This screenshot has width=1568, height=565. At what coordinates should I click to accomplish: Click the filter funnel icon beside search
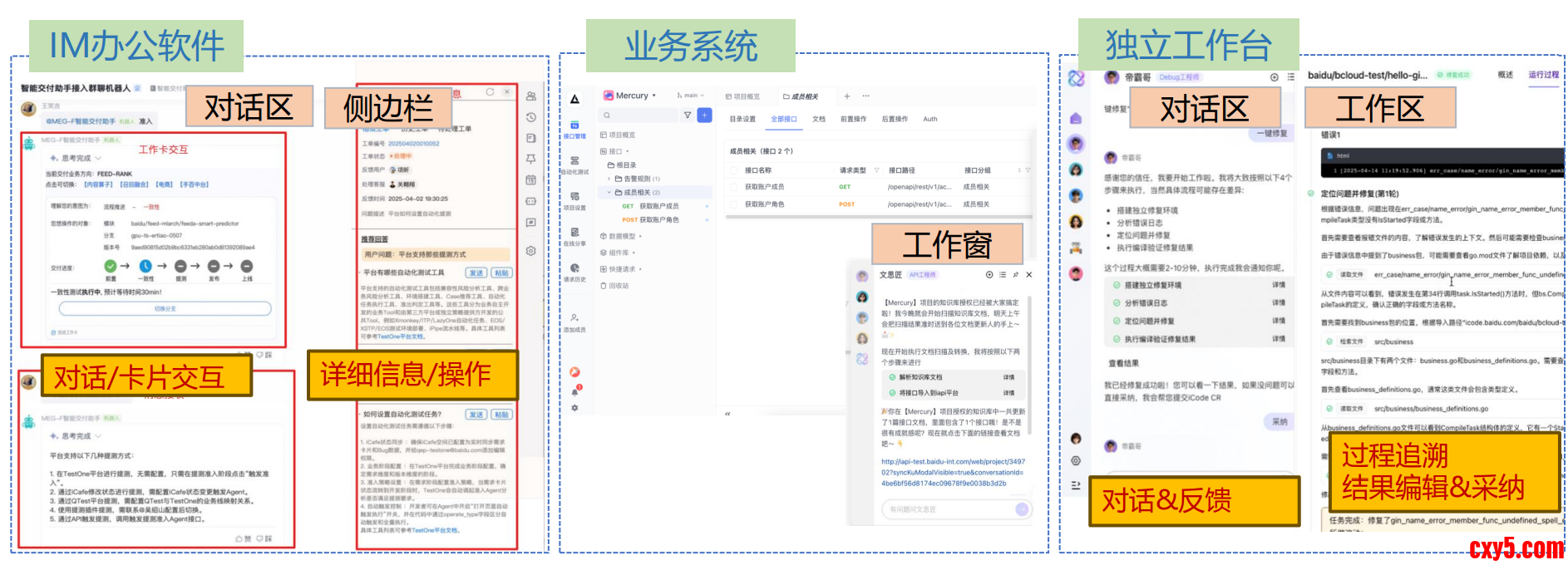687,115
